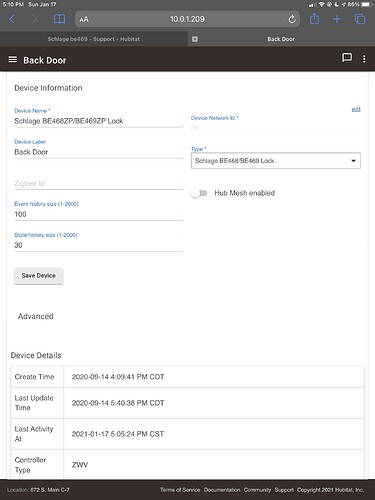Close the Back Door browser tab
Viewport: 375px width, 500px height.
(x=195, y=39)
